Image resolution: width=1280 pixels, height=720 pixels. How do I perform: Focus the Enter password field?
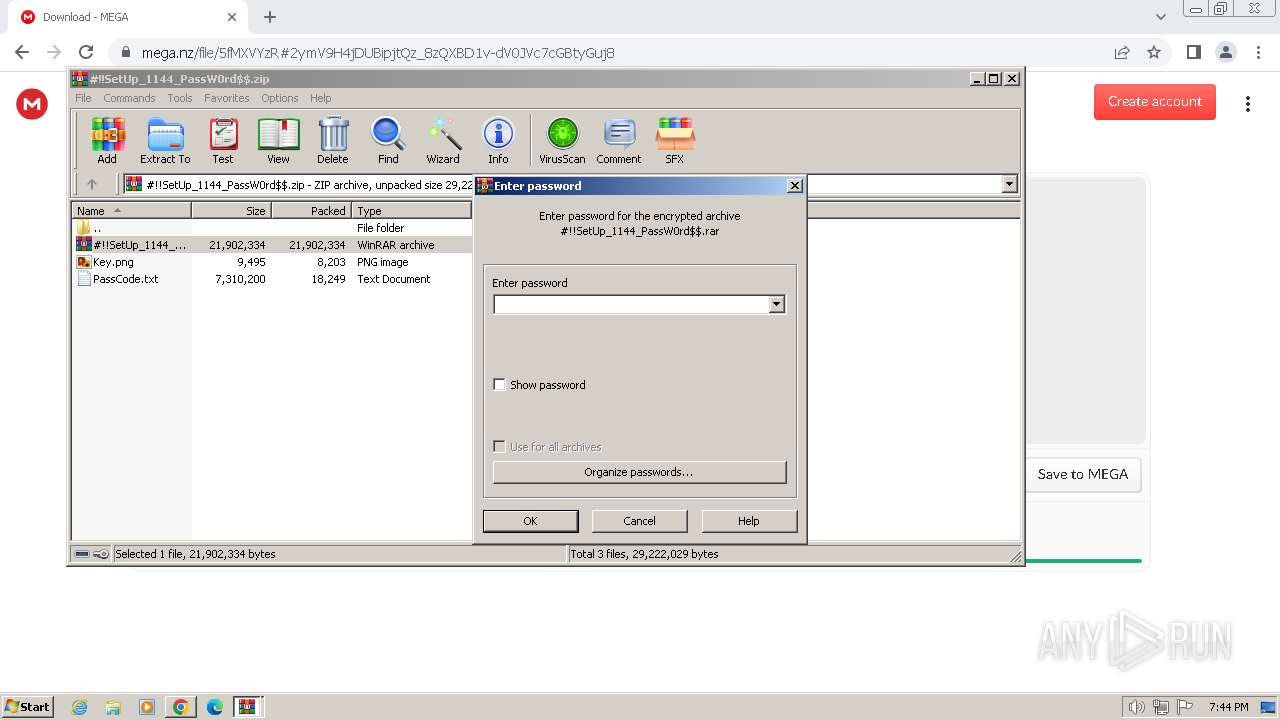point(631,304)
